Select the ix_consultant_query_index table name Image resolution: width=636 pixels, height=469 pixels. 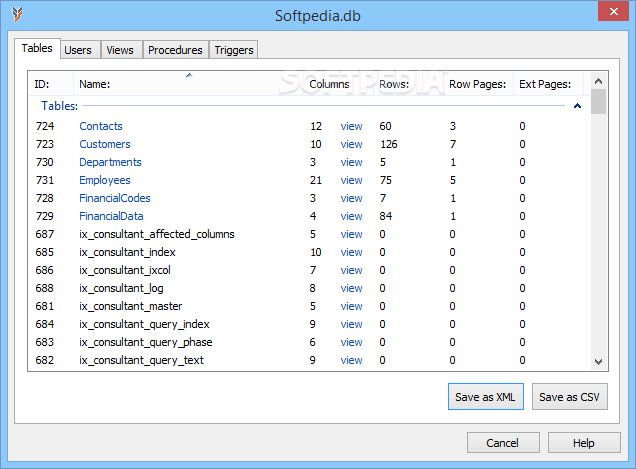144,324
